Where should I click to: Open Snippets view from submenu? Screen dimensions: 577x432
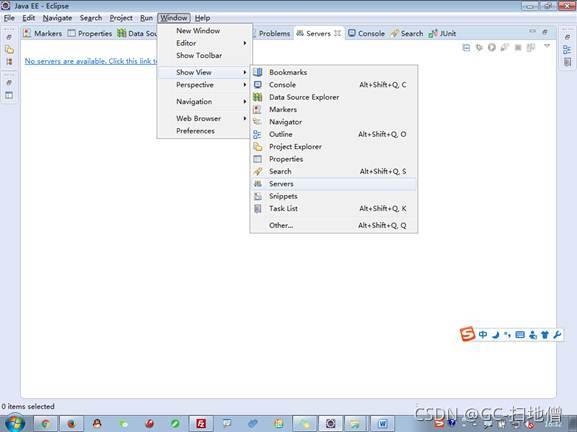point(333,196)
